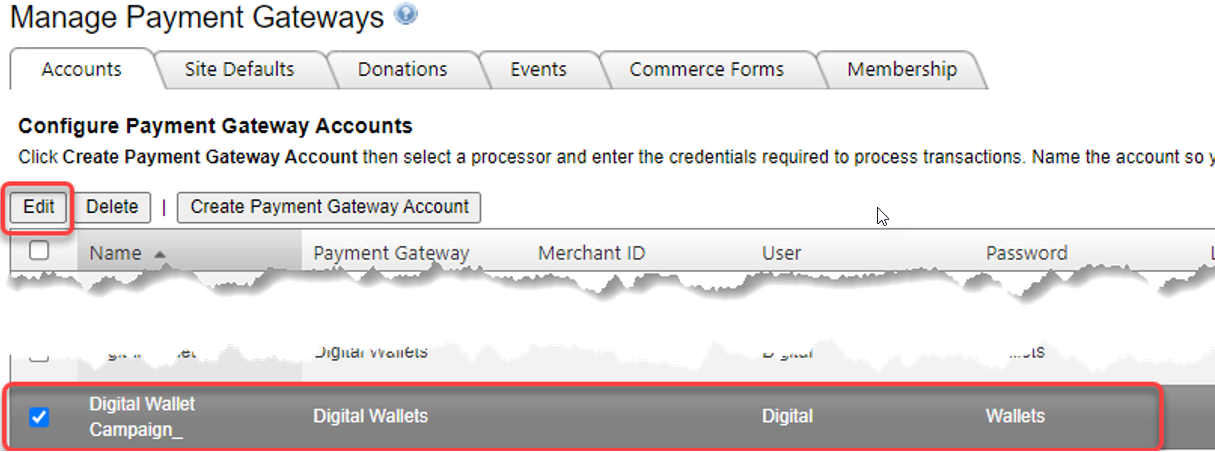Viewport: 1215px width, 452px height.
Task: Toggle the select-all checkbox in table header
Action: [x=39, y=251]
